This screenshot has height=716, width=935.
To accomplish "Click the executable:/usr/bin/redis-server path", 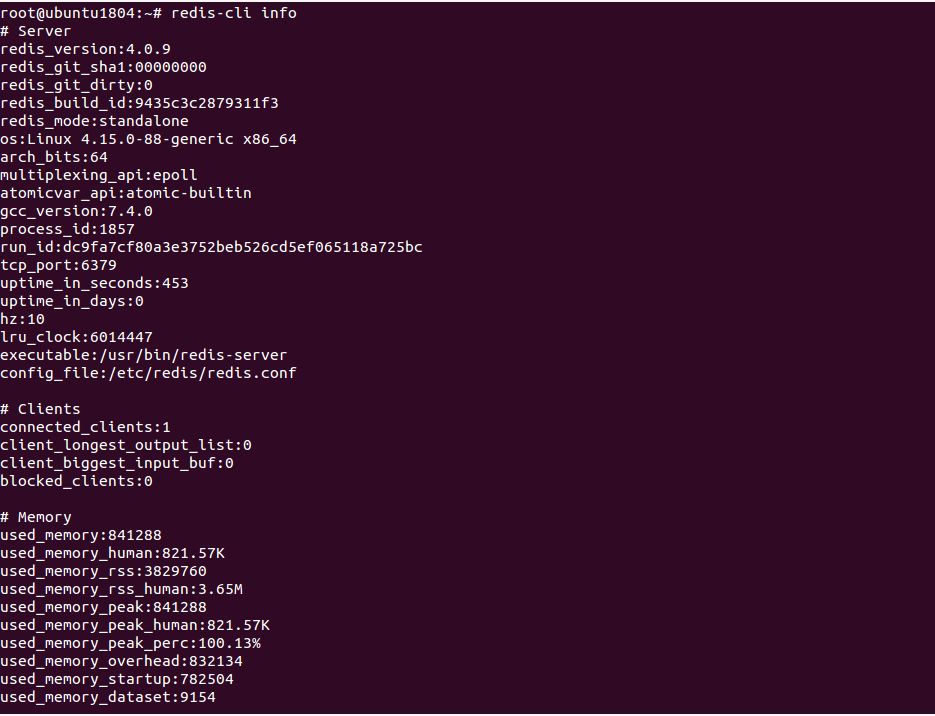I will (144, 355).
